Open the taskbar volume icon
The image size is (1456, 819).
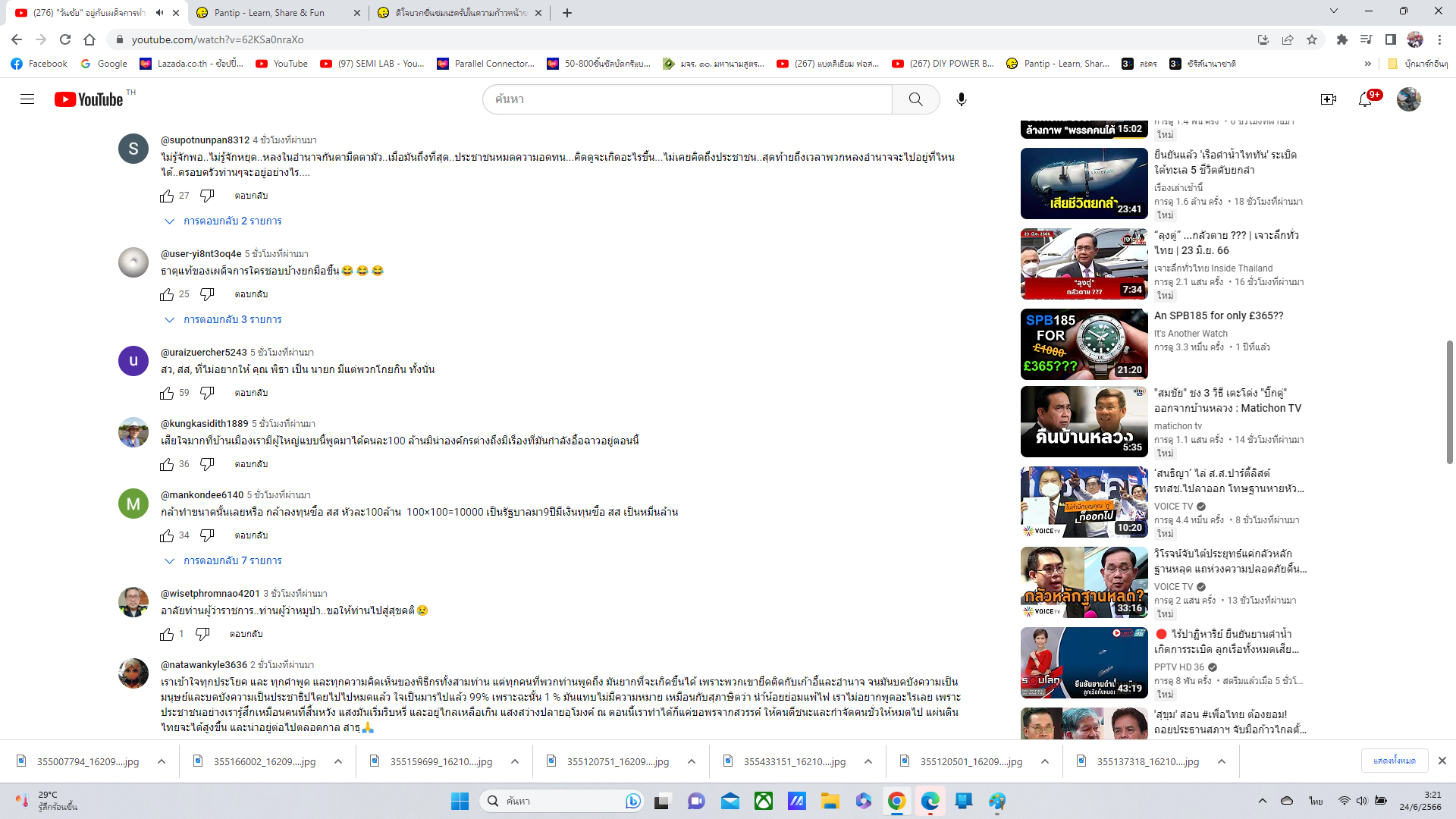tap(1362, 801)
